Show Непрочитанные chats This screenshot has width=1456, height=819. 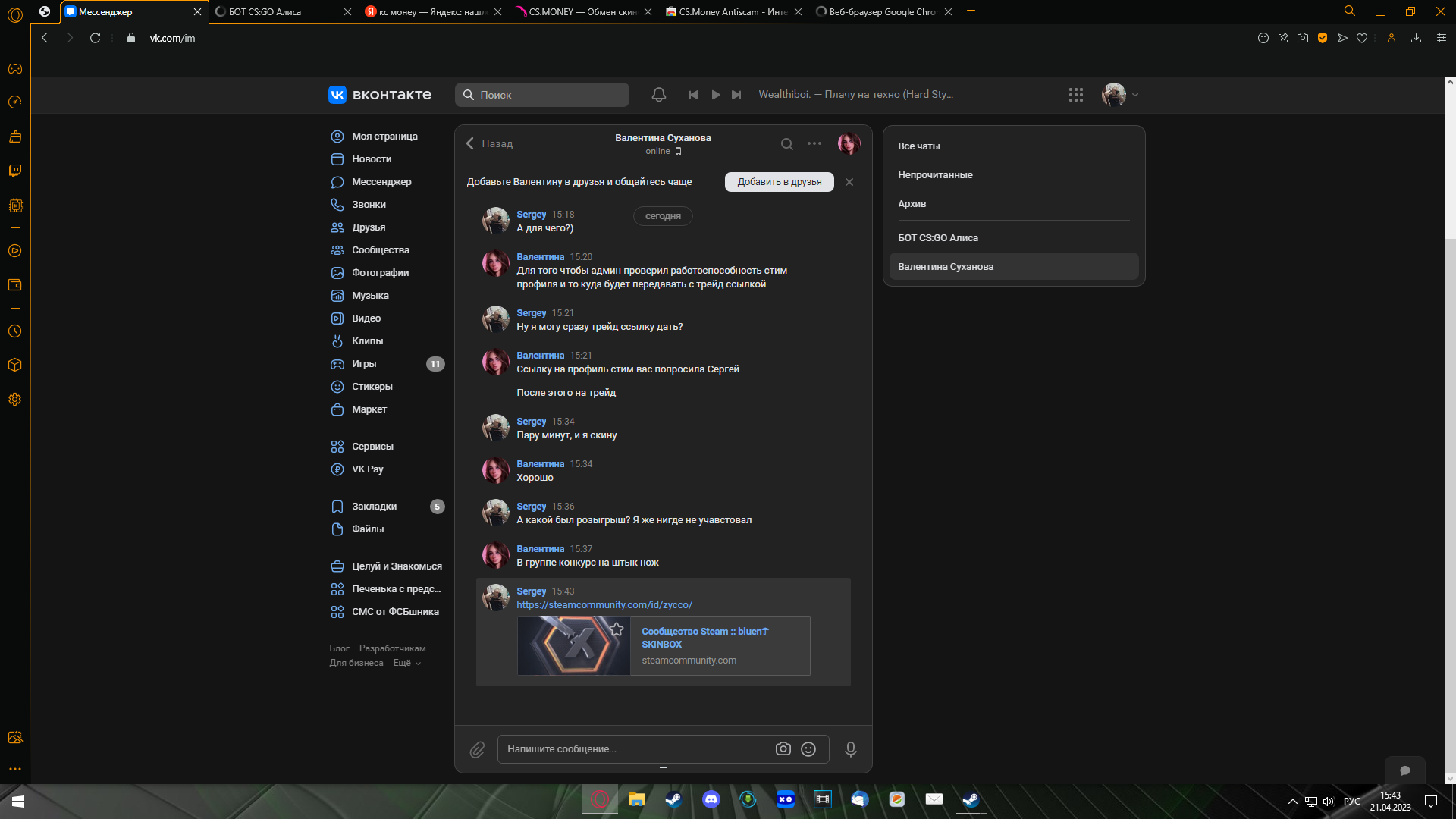pyautogui.click(x=1014, y=175)
